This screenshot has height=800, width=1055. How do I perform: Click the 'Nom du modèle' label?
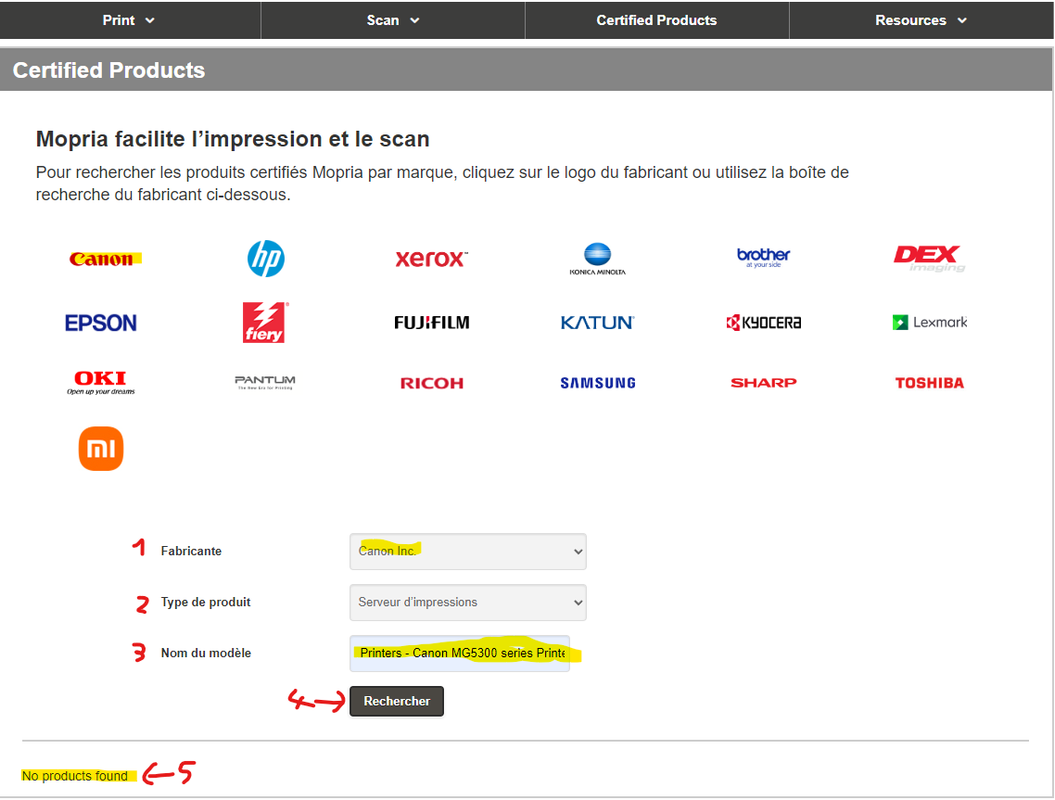coord(206,653)
